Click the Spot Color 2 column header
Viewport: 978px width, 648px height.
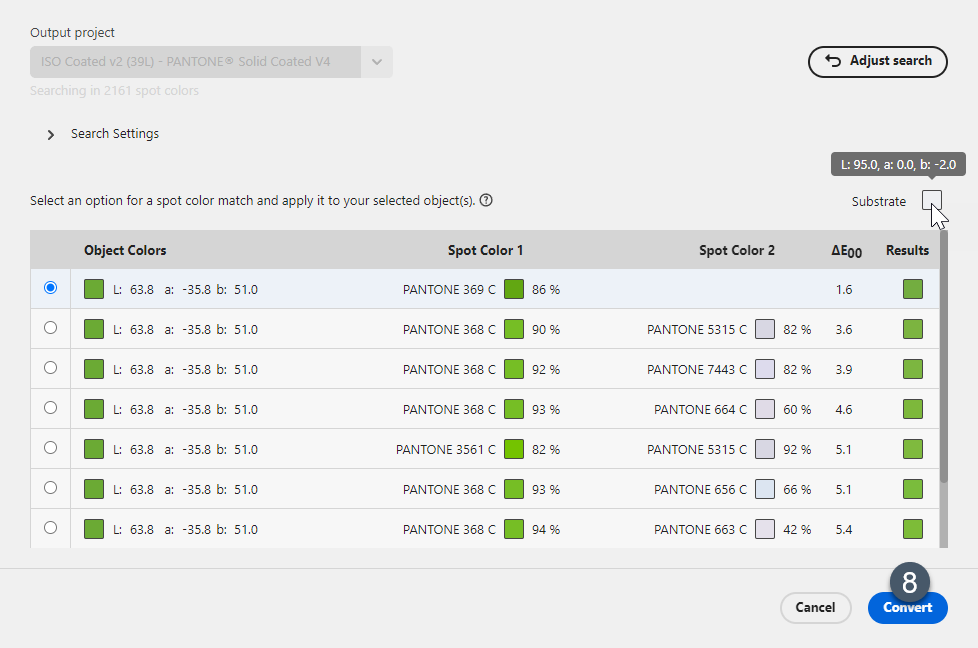click(737, 250)
